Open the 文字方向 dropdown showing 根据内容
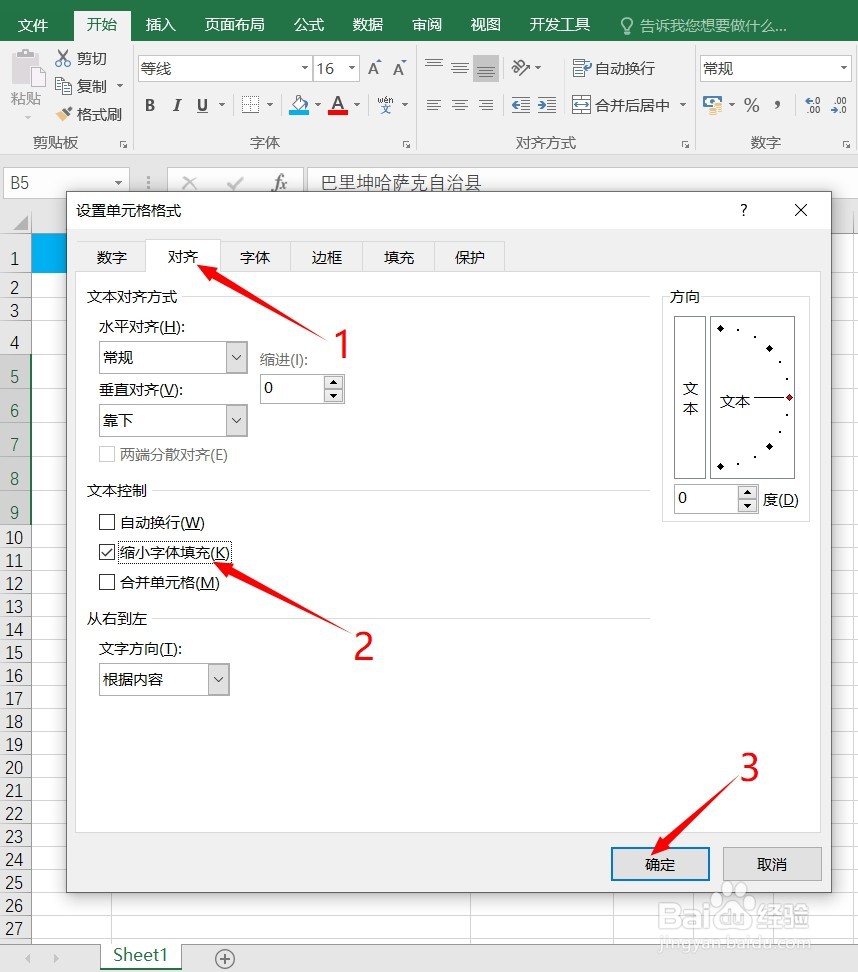 click(x=217, y=679)
